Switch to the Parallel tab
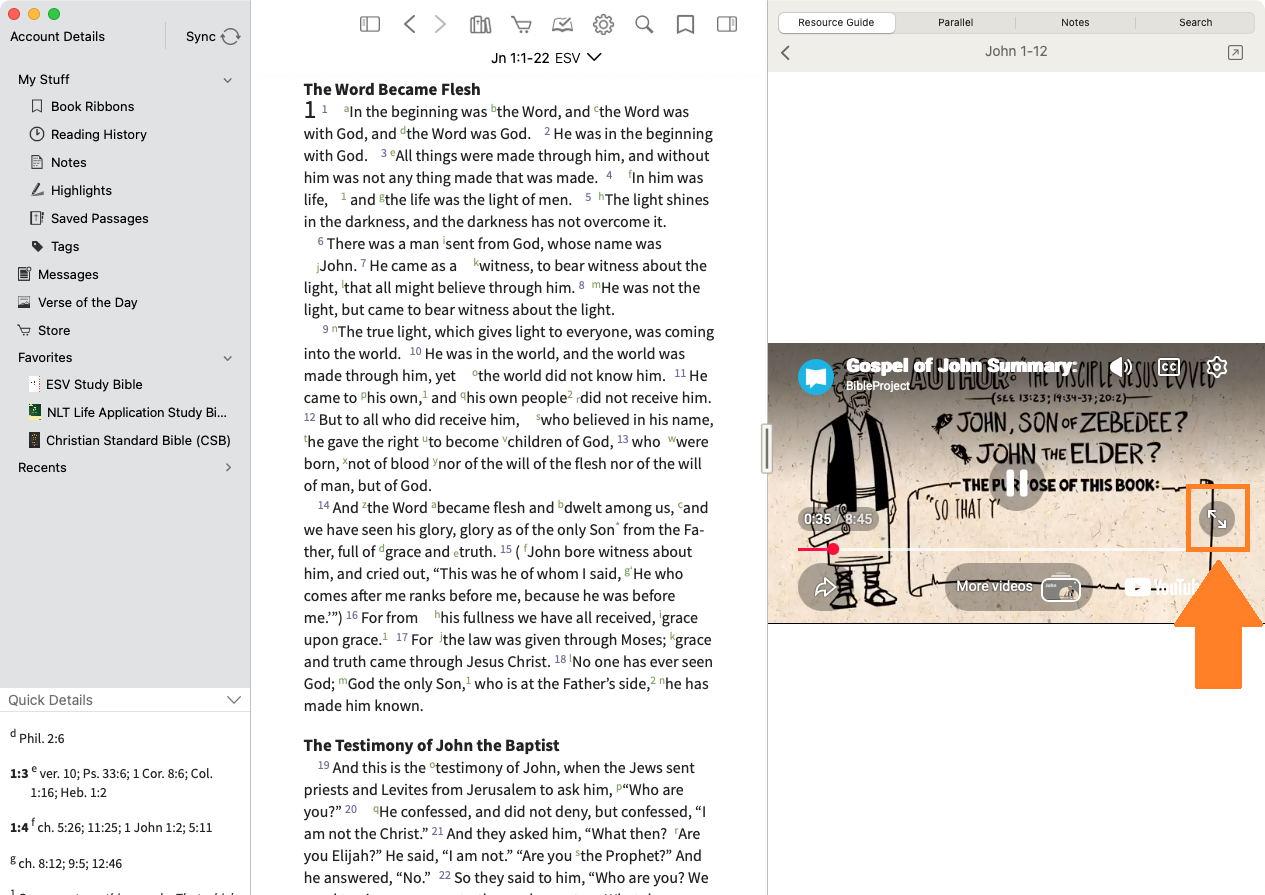The height and width of the screenshot is (895, 1265). [955, 22]
